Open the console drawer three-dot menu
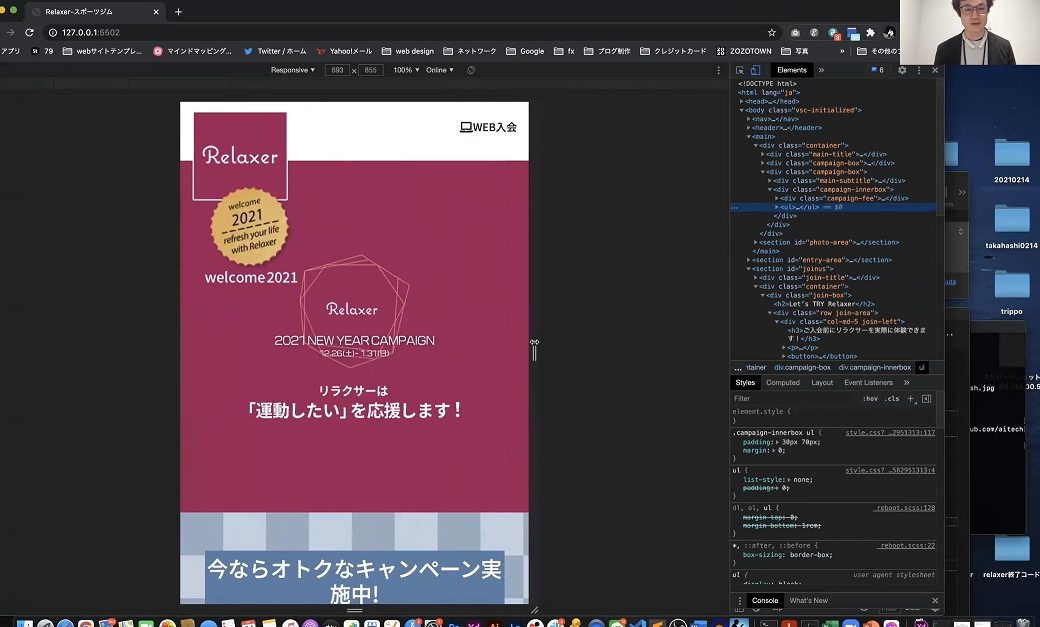Screen dimensions: 1040x627 (740, 600)
